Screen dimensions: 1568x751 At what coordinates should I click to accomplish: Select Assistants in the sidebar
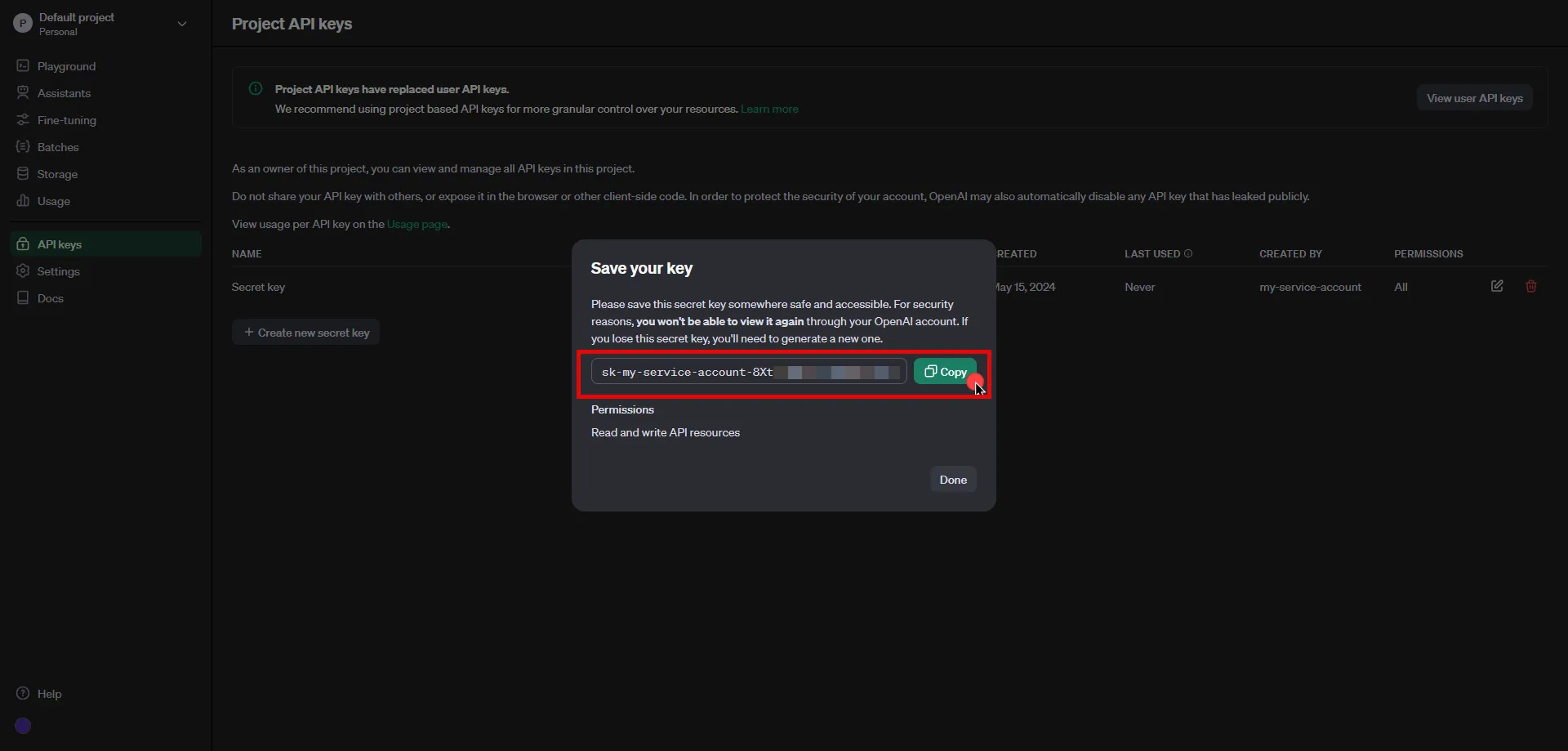click(65, 93)
